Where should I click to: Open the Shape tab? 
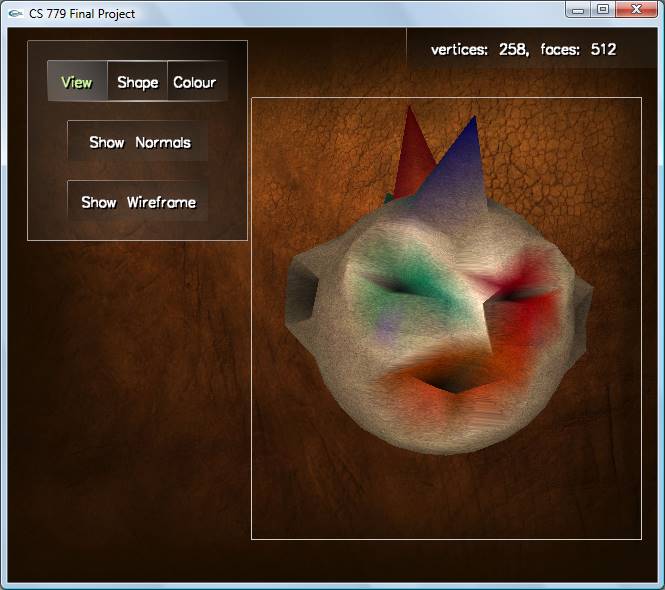[137, 82]
